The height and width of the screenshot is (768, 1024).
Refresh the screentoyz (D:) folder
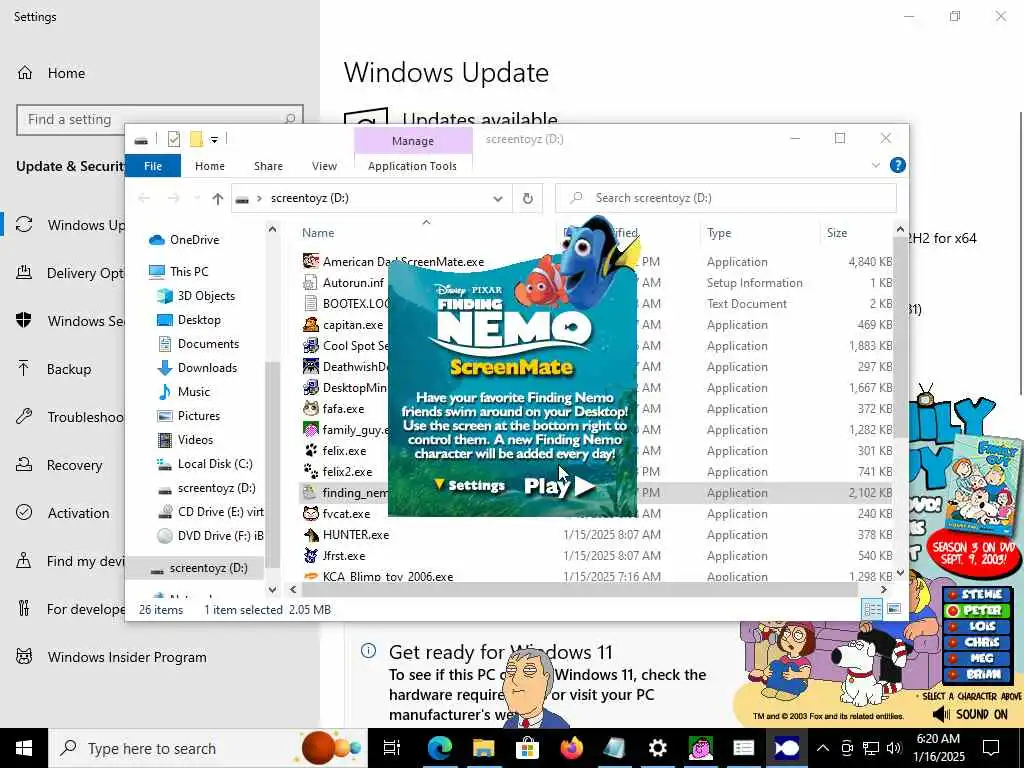pos(528,199)
